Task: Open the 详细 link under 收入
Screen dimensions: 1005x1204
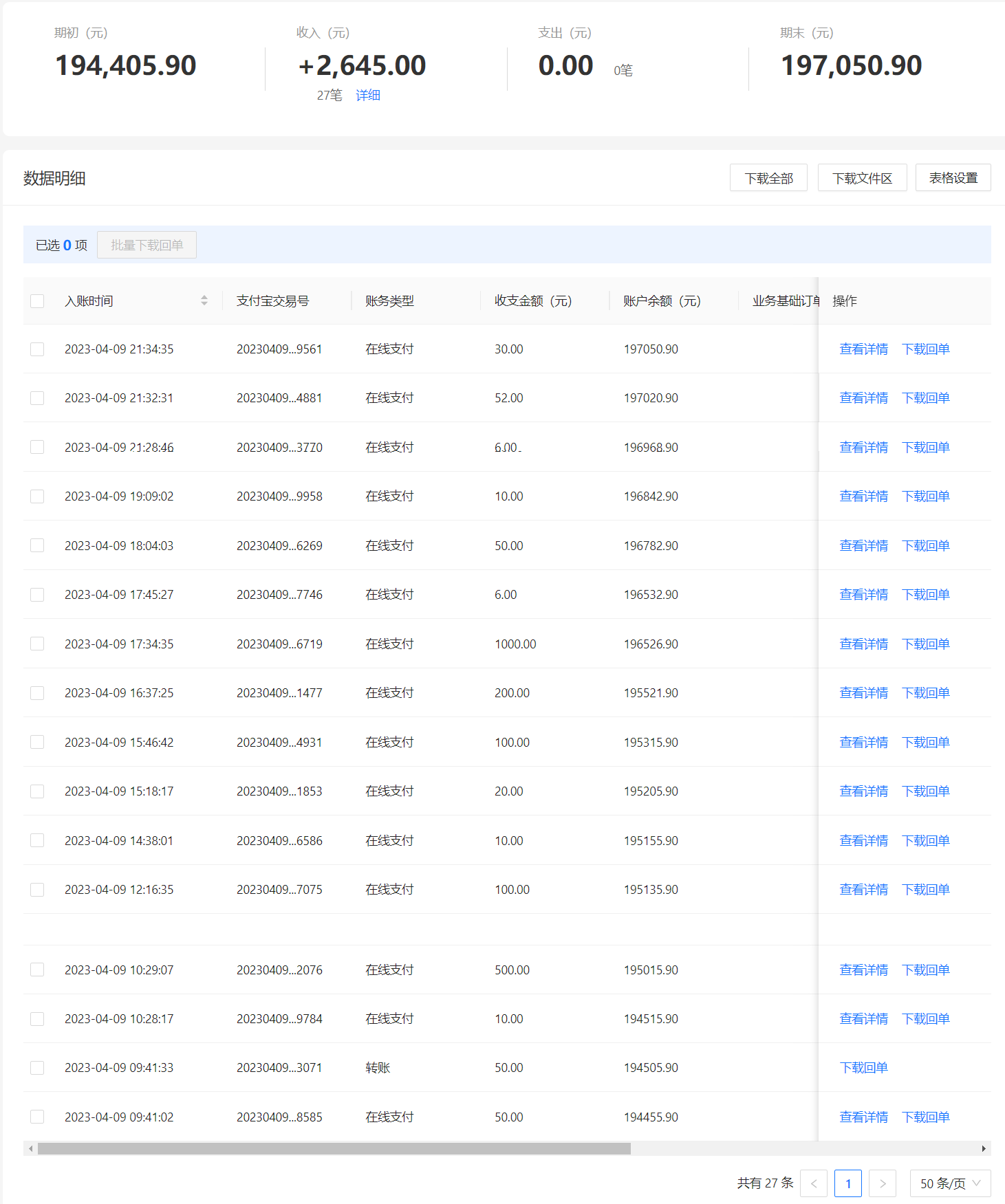Action: (368, 95)
